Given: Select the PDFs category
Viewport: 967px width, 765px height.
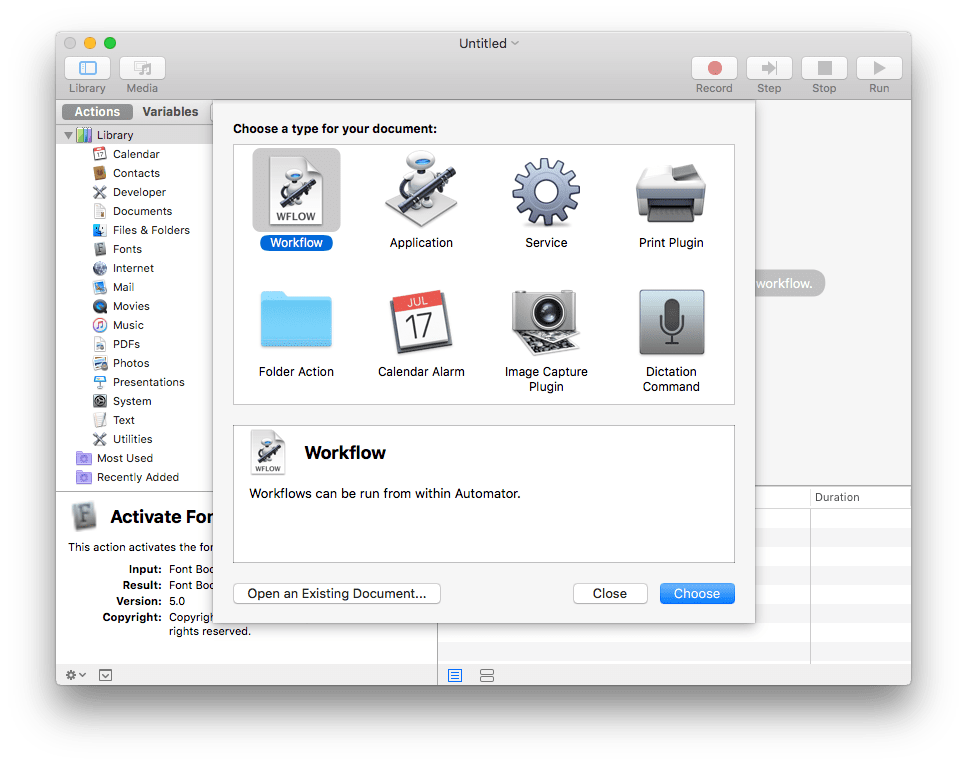Looking at the screenshot, I should coord(125,344).
